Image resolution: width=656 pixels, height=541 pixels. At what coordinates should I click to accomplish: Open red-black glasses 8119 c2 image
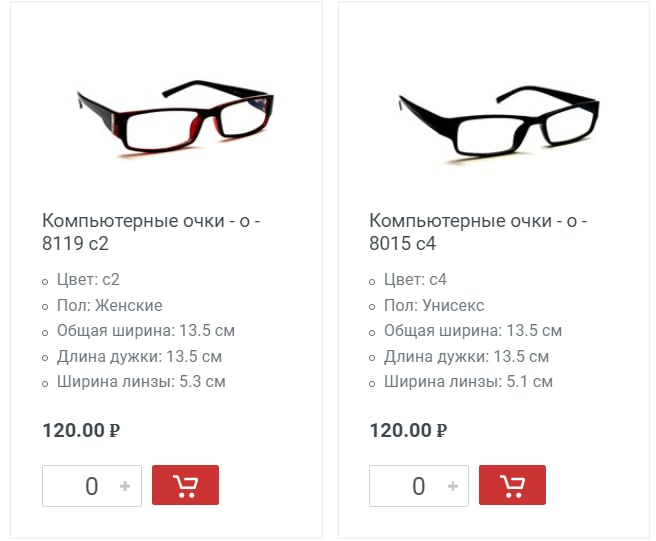(x=176, y=118)
